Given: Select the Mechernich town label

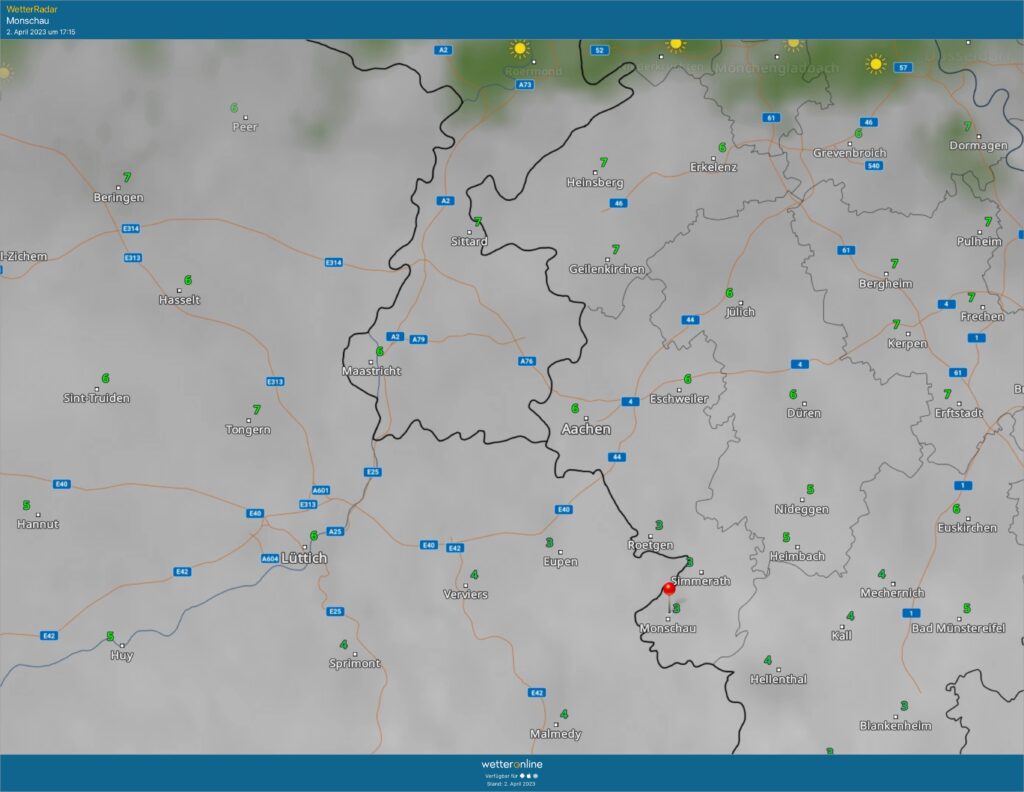Looking at the screenshot, I should tap(893, 593).
